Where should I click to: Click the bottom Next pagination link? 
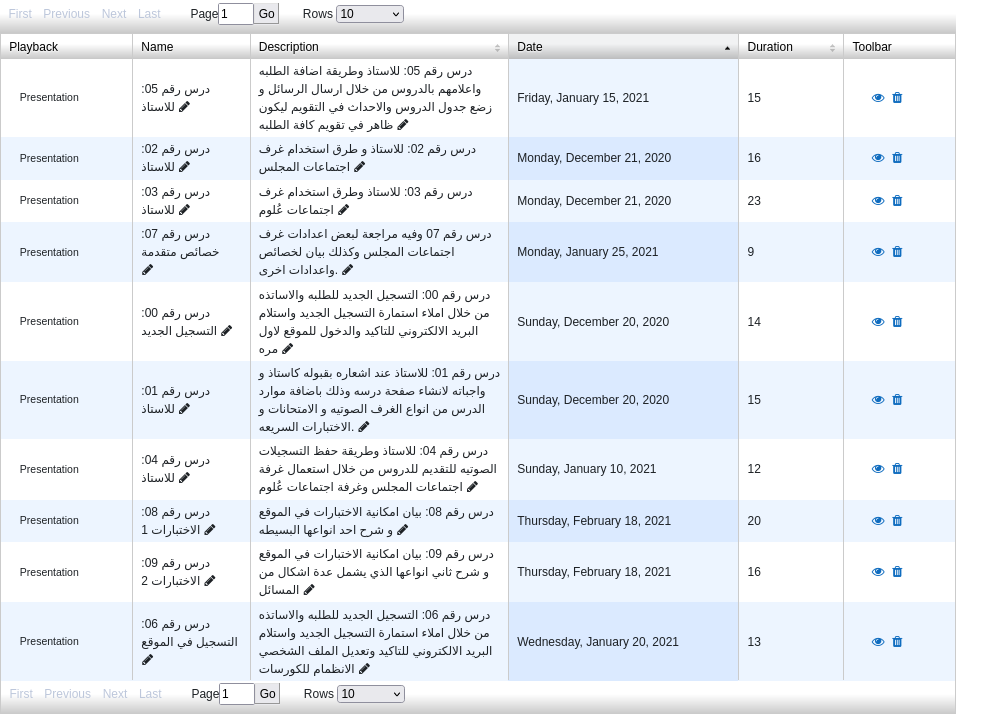click(115, 694)
